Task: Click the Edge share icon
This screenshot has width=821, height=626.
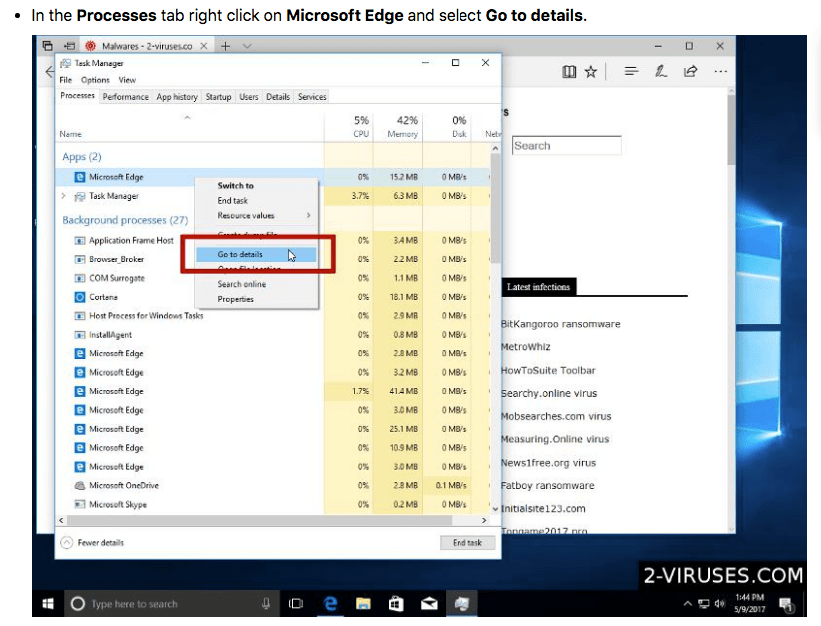Action: [x=691, y=71]
